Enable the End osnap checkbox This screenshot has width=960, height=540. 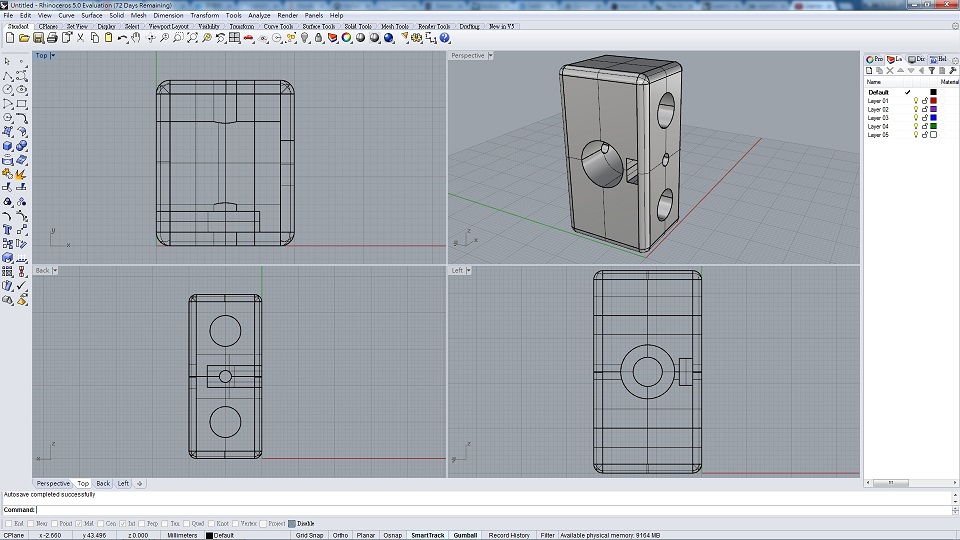8,523
